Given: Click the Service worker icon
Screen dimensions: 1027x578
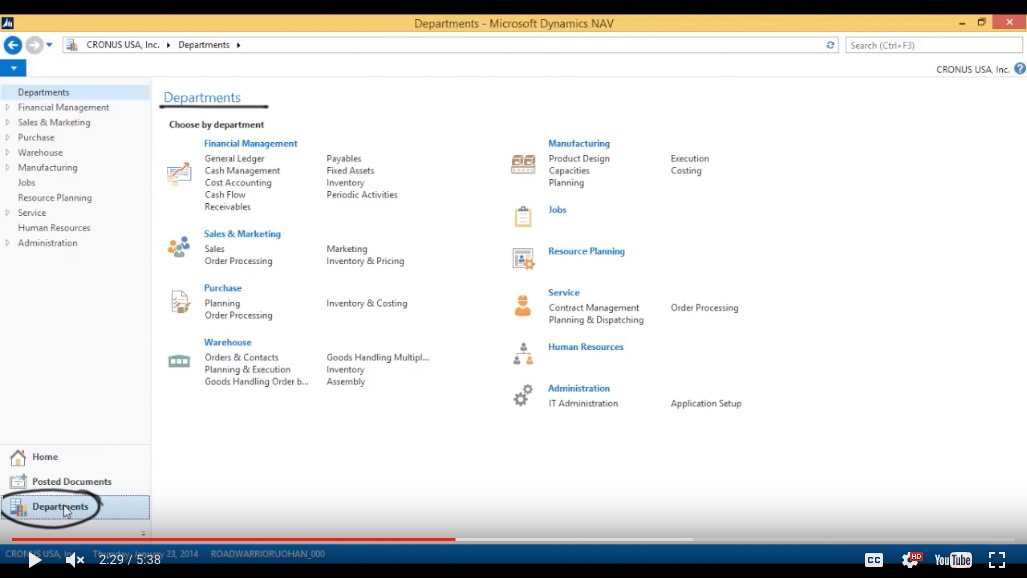Looking at the screenshot, I should [523, 305].
